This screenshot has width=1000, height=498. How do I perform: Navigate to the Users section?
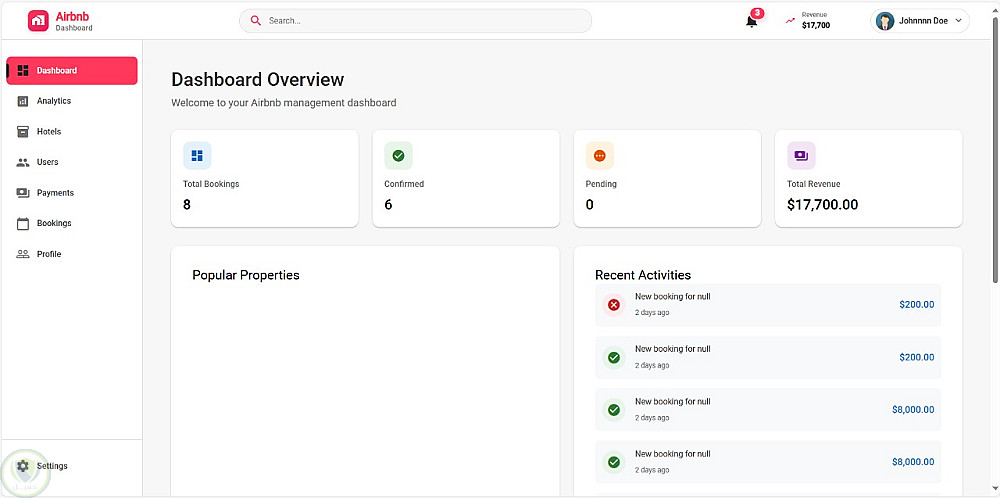[x=72, y=163]
